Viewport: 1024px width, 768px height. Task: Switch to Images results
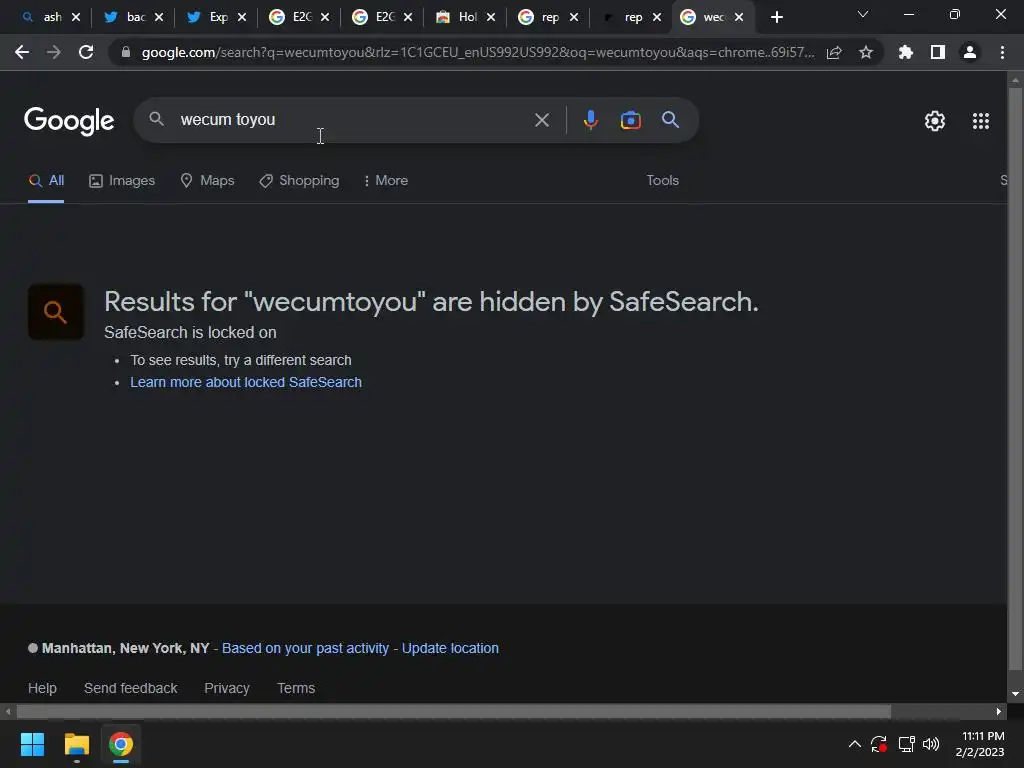point(122,181)
